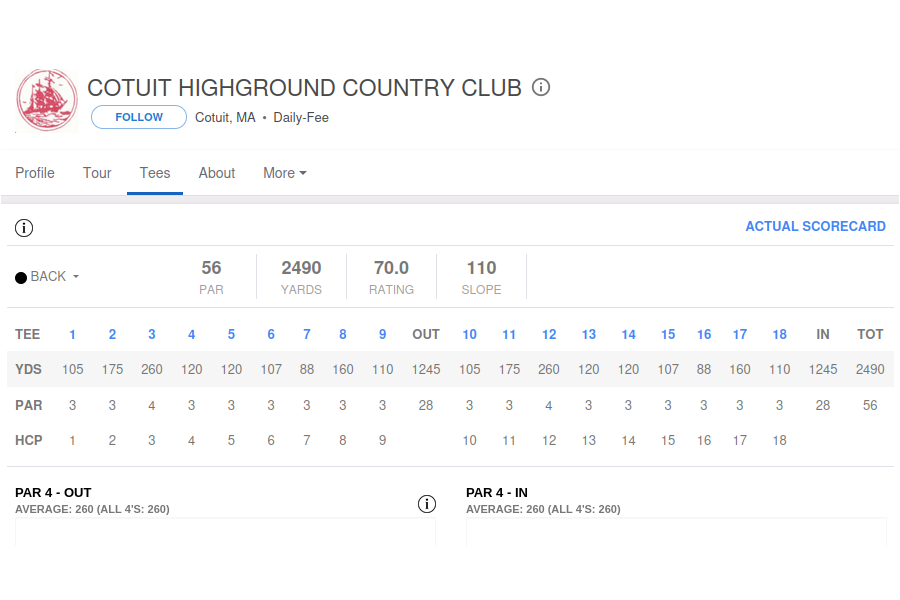Open hole 2 link

click(x=112, y=335)
